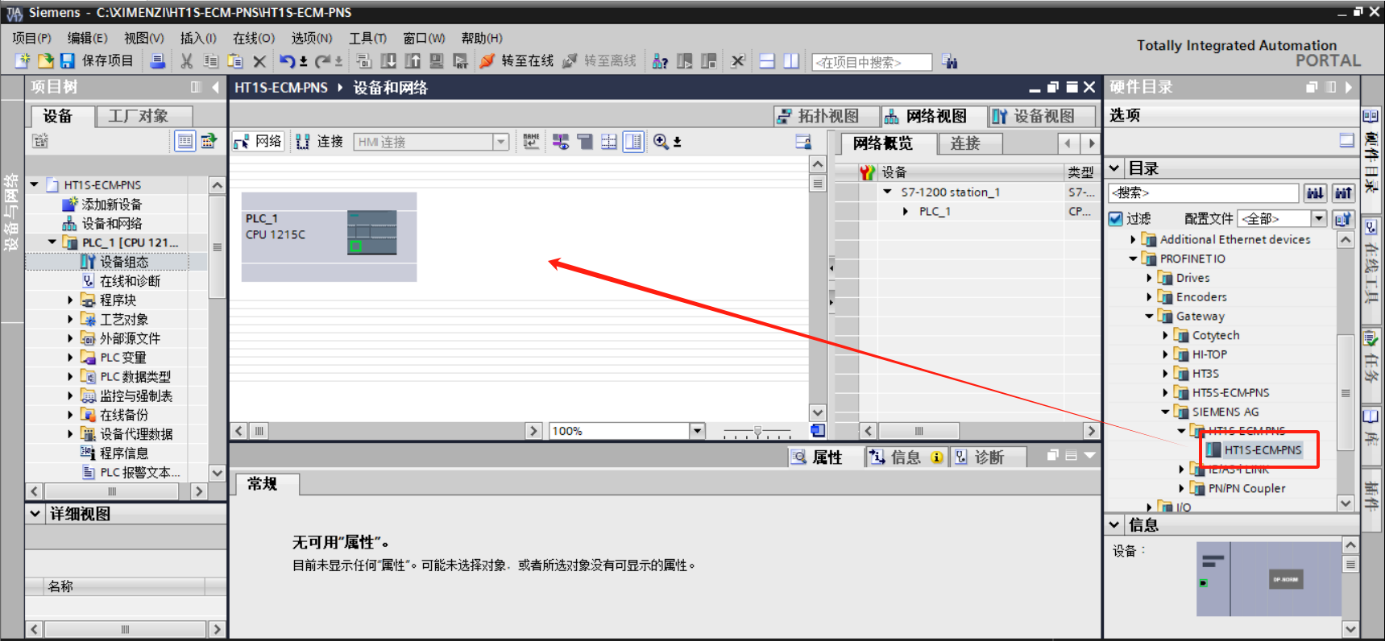Click the zoom magnifier icon in network toolbar
The width and height of the screenshot is (1392, 641).
tap(661, 142)
